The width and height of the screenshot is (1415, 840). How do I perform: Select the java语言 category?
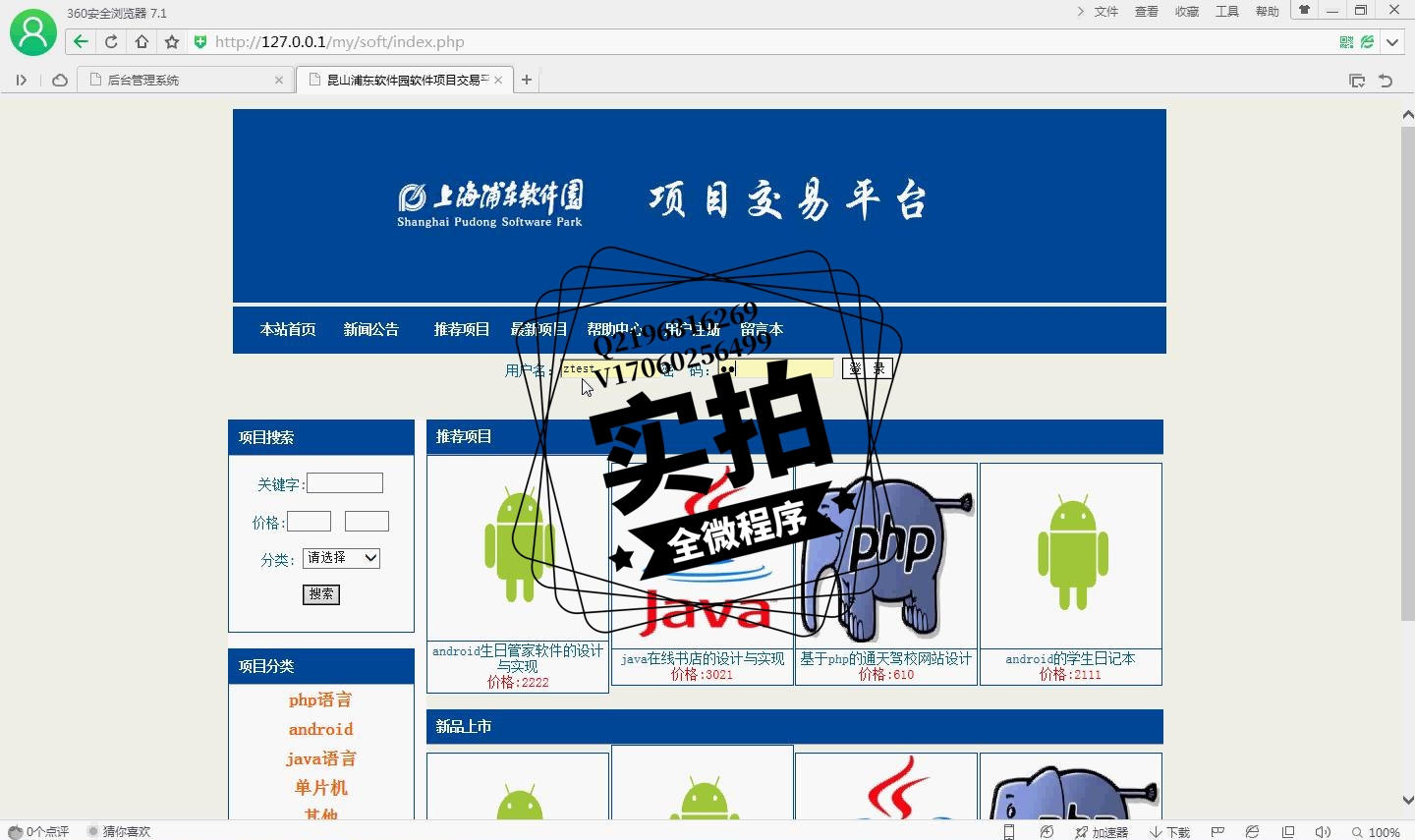tap(321, 758)
